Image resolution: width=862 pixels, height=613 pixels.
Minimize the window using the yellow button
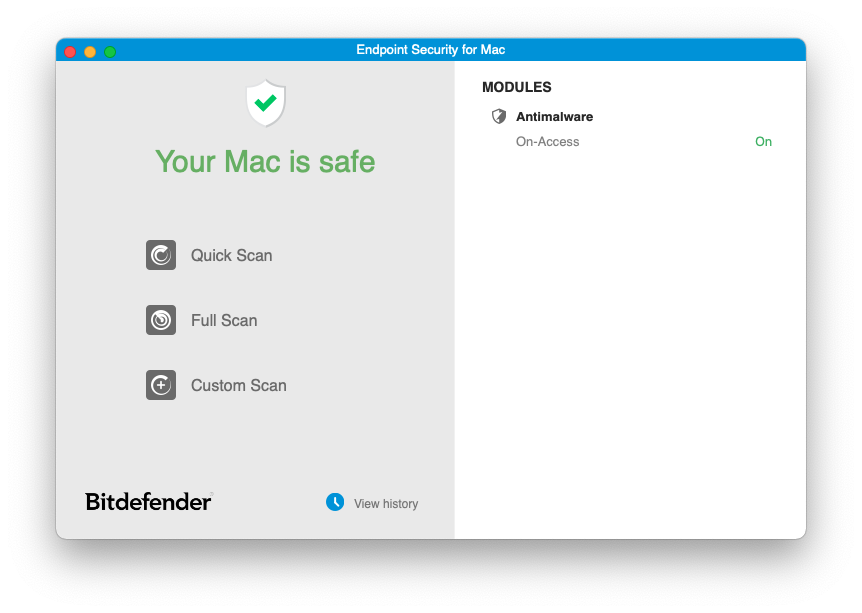click(90, 51)
